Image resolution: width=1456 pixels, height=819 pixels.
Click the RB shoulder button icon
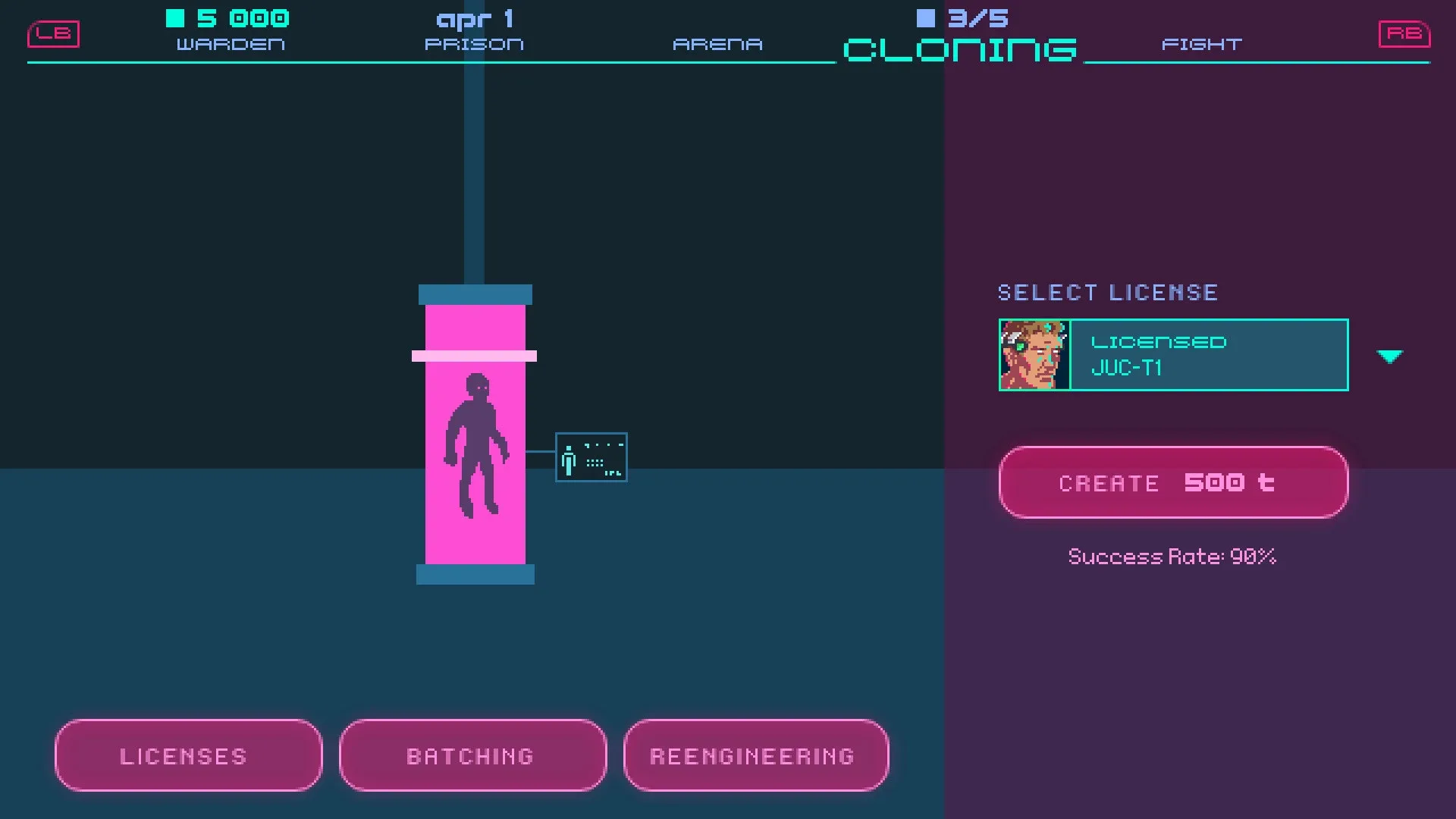click(1404, 33)
